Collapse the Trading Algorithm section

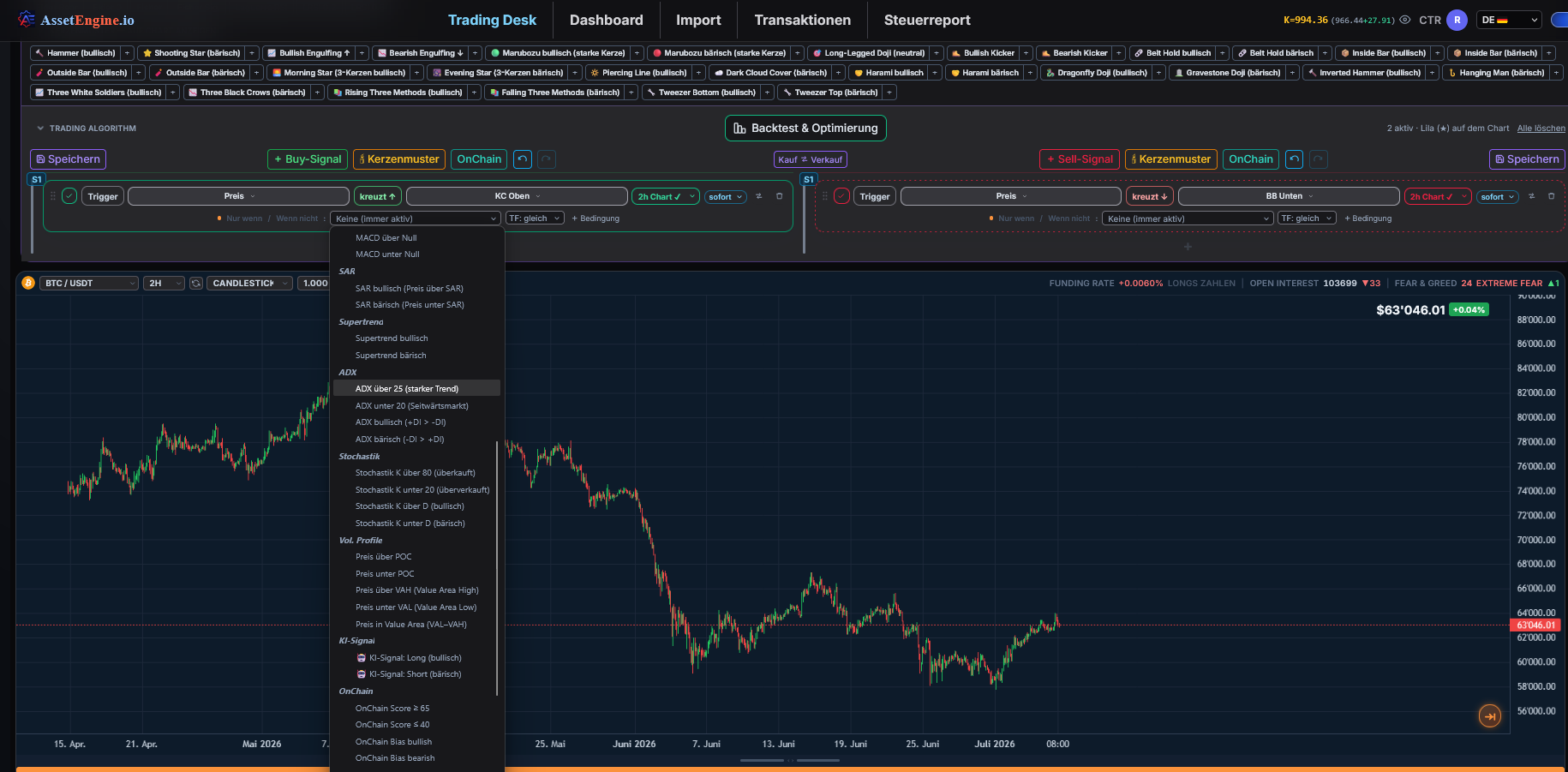40,129
